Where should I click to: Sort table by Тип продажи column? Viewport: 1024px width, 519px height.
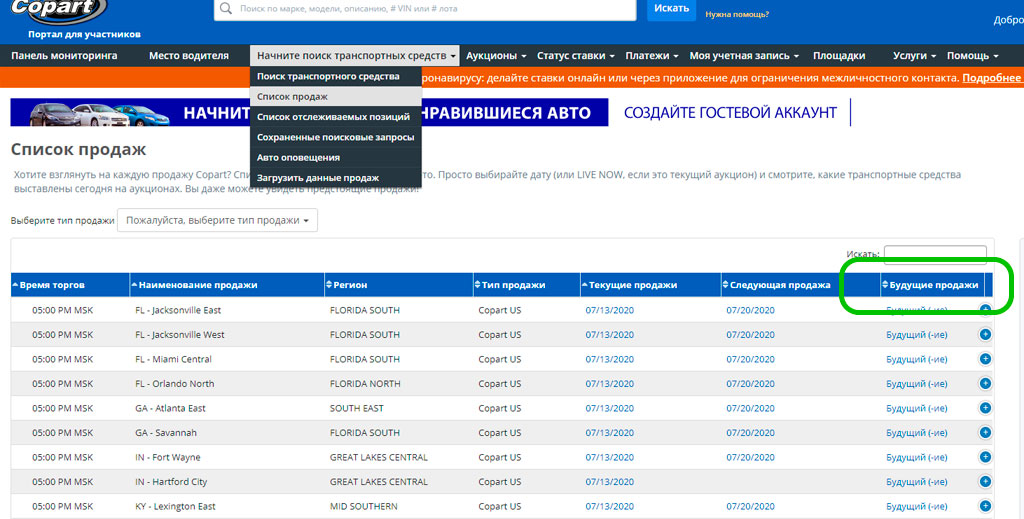click(526, 285)
